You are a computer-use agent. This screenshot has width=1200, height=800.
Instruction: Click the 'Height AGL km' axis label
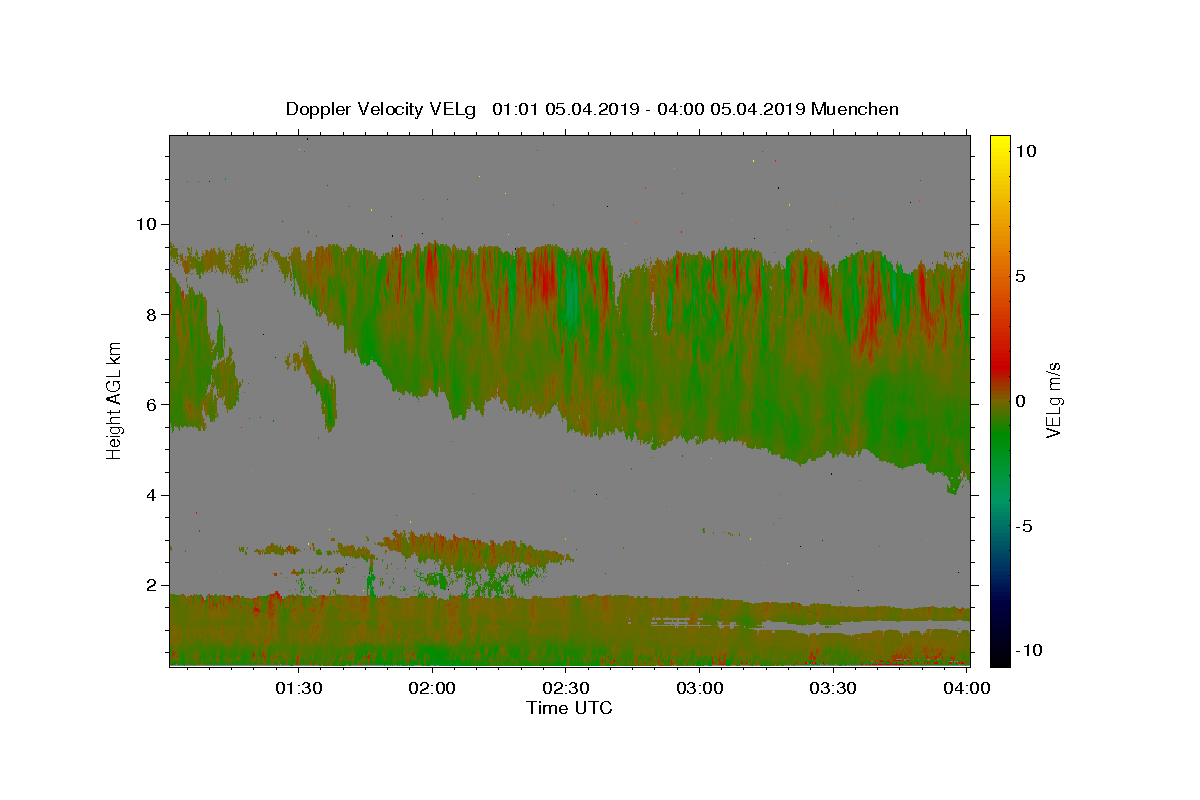click(114, 400)
